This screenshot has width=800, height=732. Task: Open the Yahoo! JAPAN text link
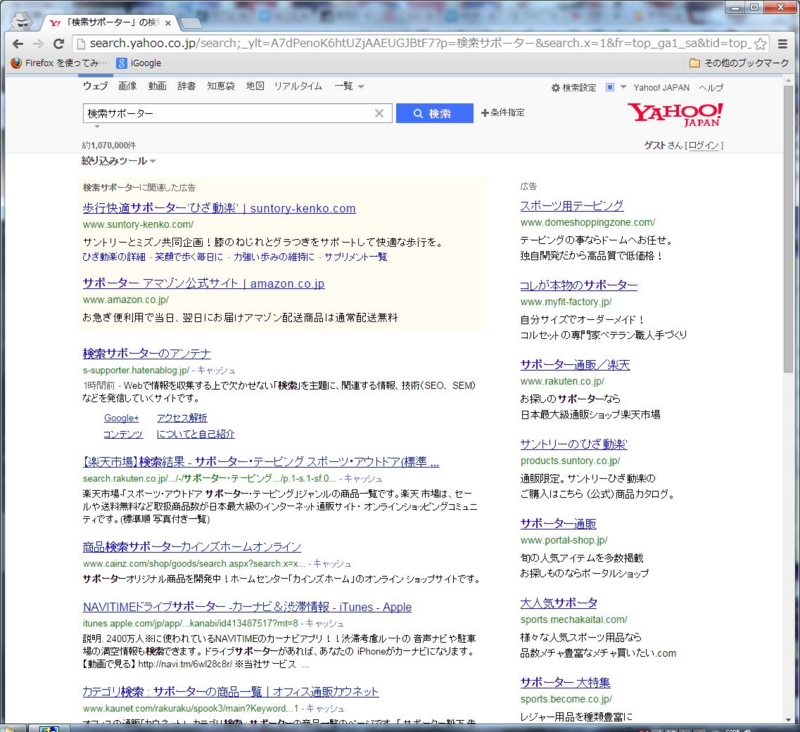point(661,88)
